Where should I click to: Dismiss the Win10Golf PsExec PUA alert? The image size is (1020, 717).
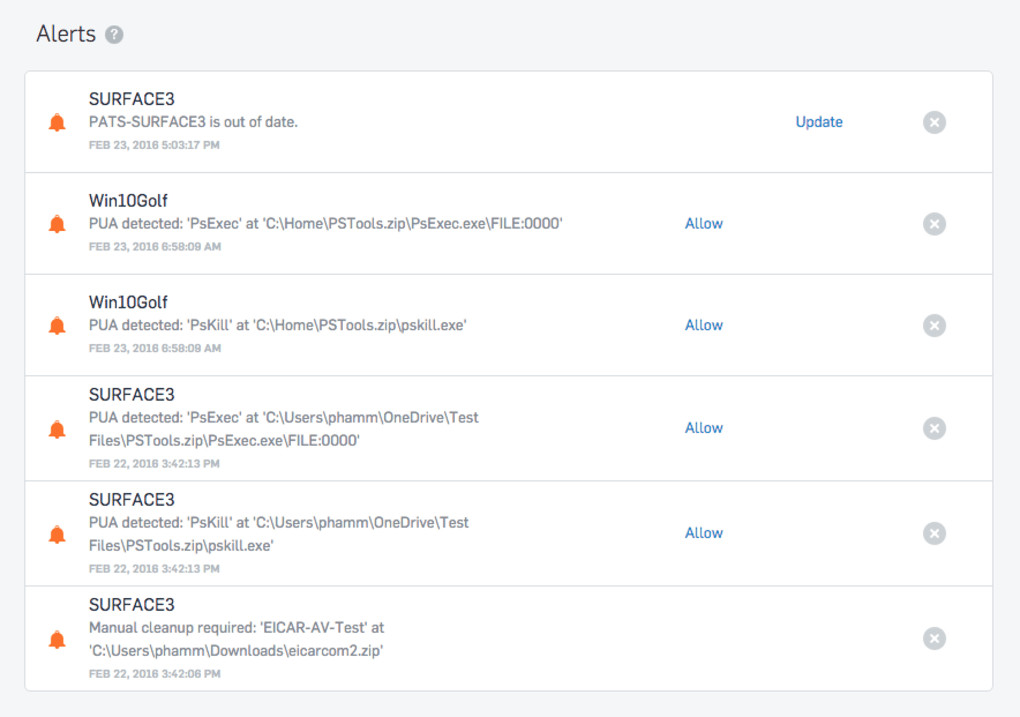pos(934,224)
